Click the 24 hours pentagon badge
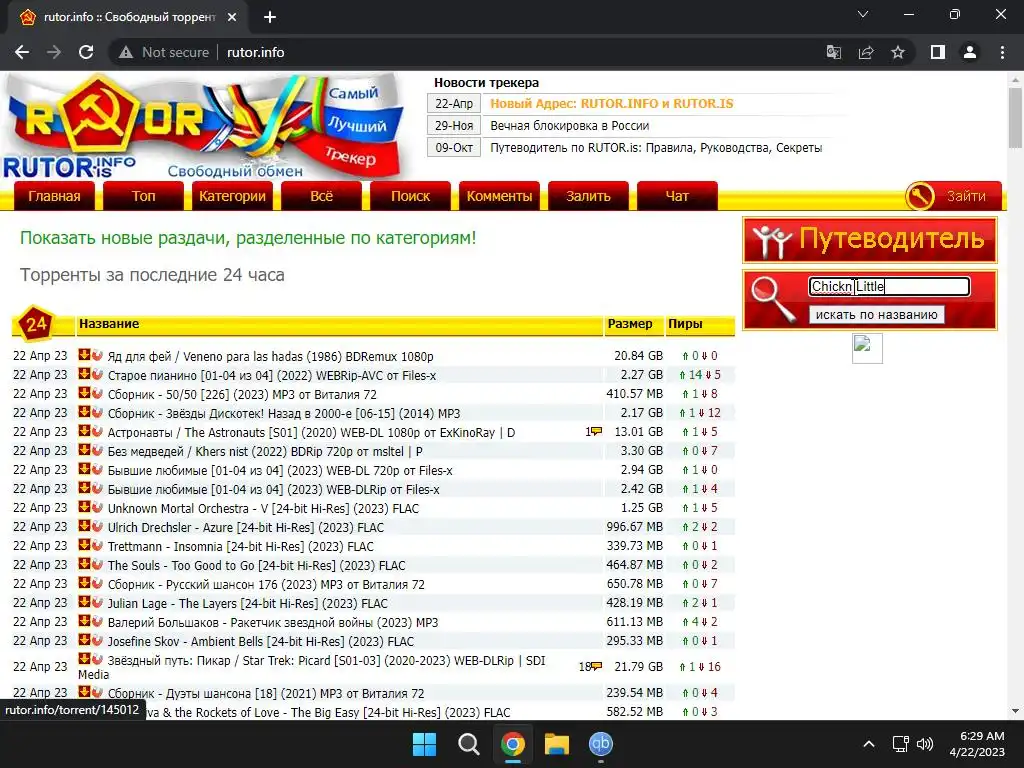Viewport: 1024px width, 768px height. pos(36,323)
